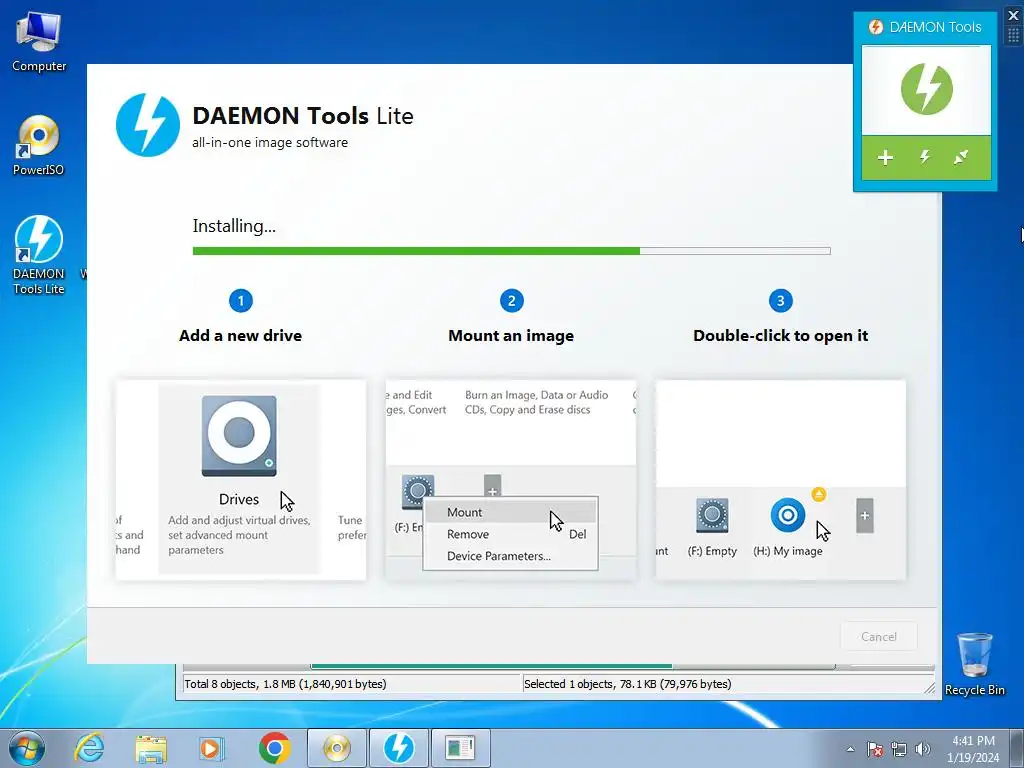Viewport: 1024px width, 768px height.
Task: Click the Mount an image heading
Action: (511, 336)
